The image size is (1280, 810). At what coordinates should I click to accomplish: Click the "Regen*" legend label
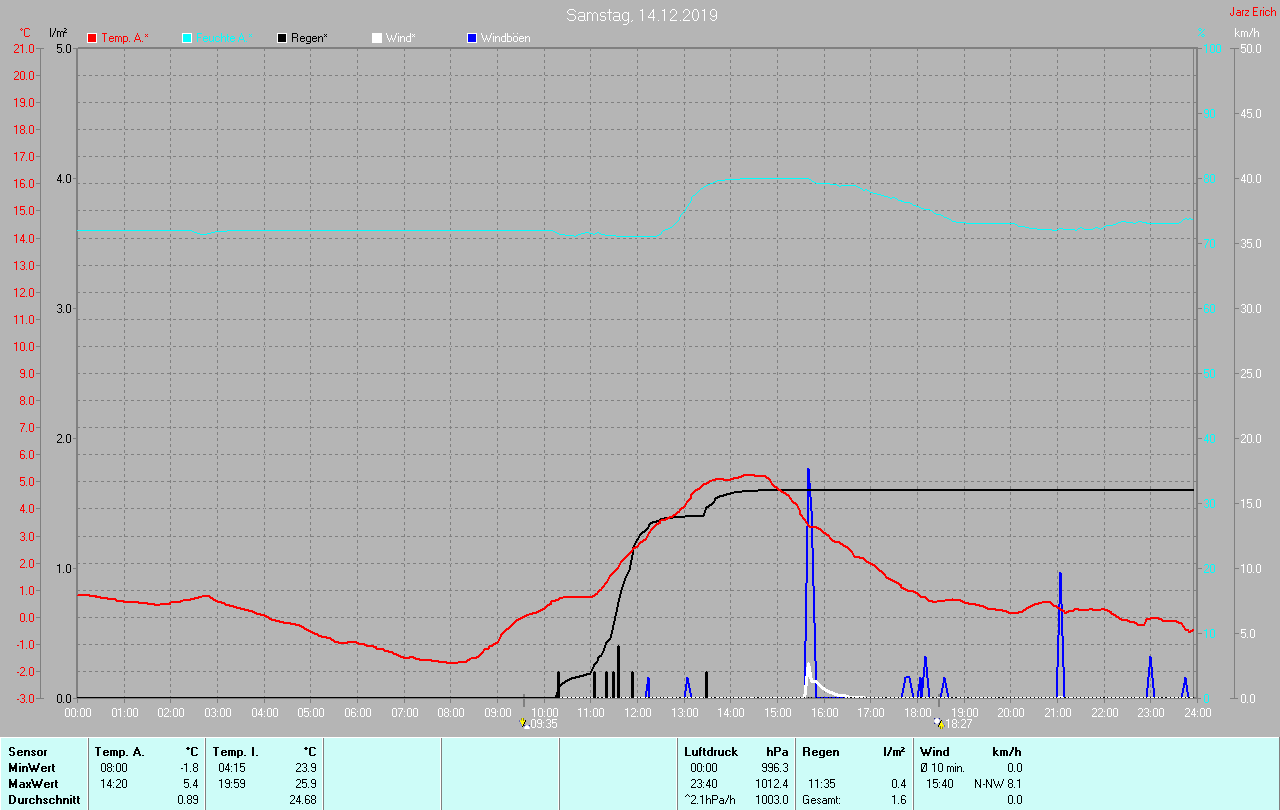[311, 38]
